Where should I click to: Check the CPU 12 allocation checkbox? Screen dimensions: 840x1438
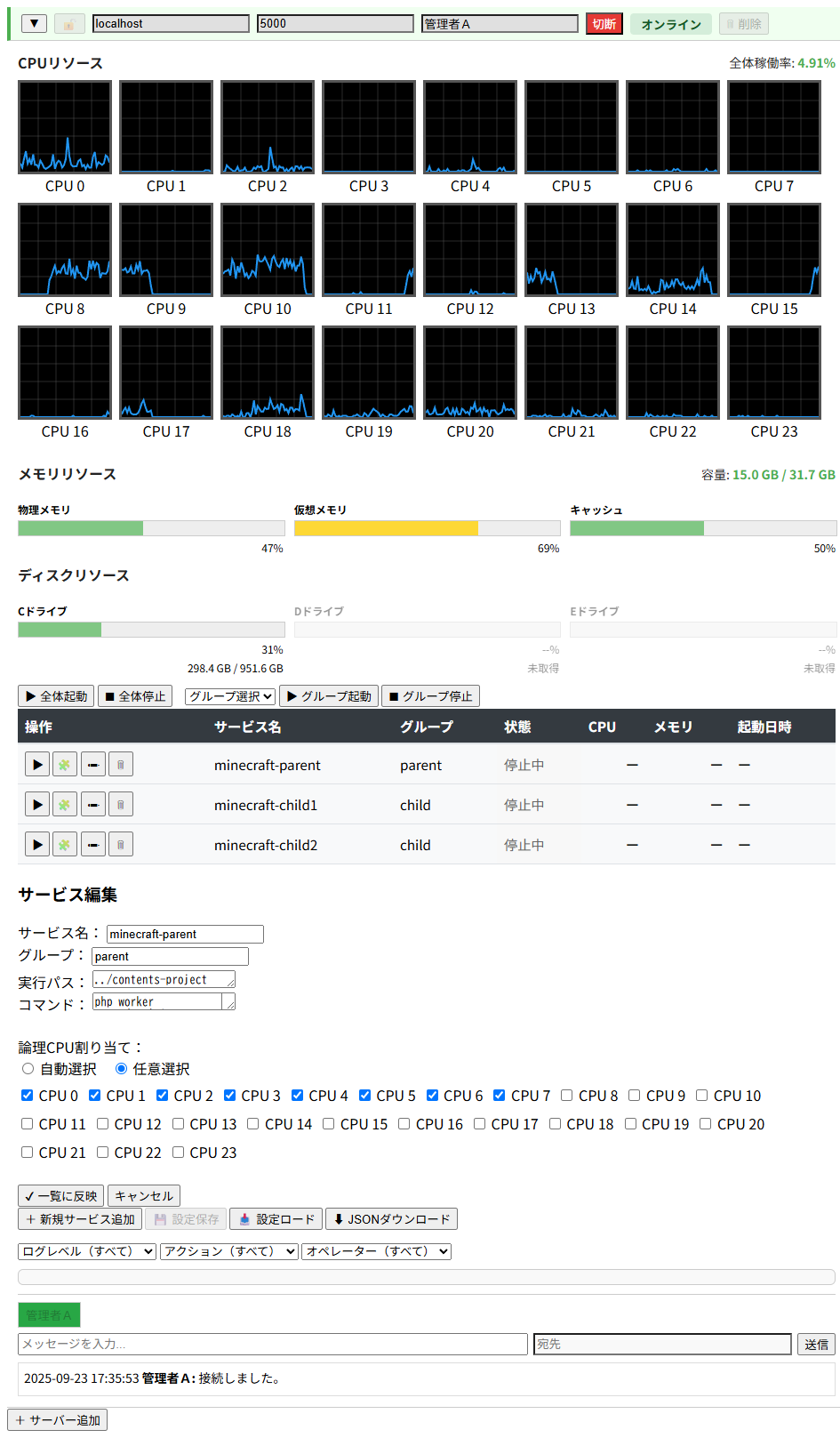click(102, 1124)
